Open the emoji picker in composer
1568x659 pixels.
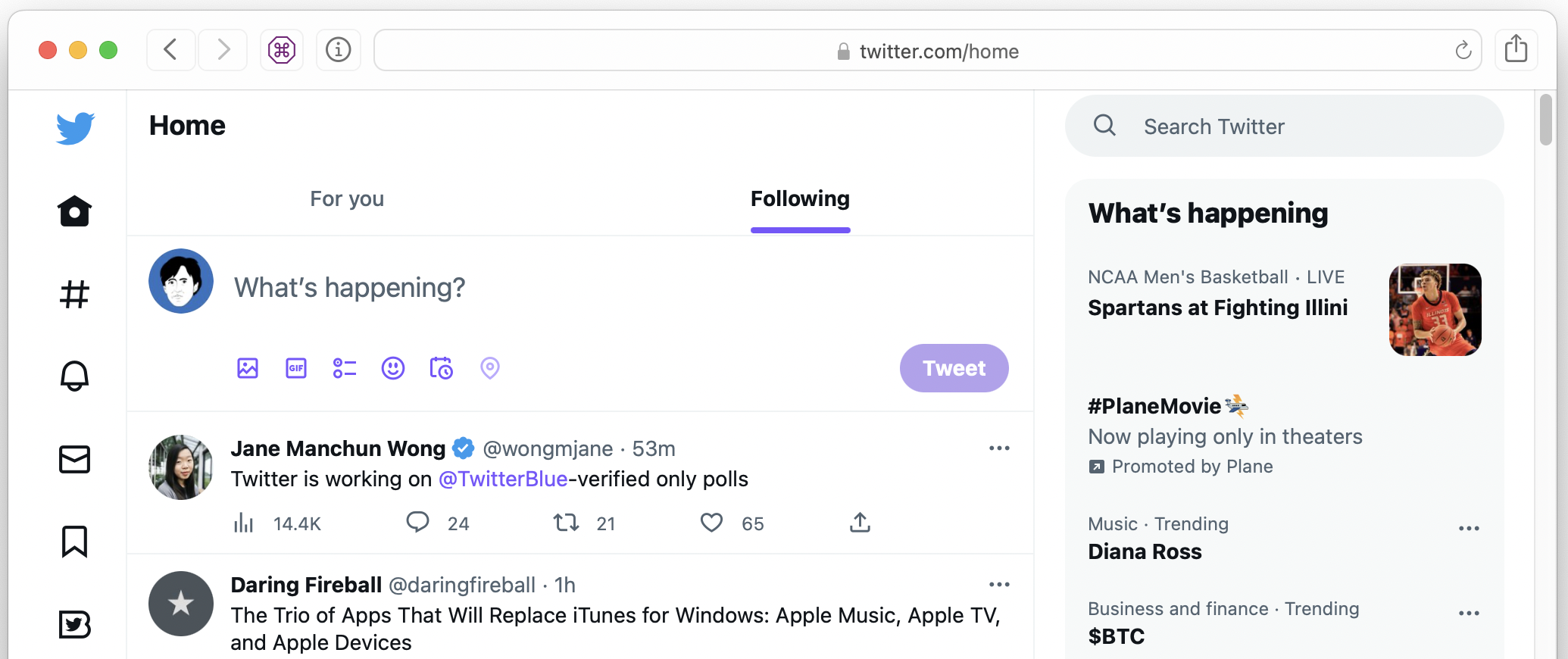(x=392, y=368)
